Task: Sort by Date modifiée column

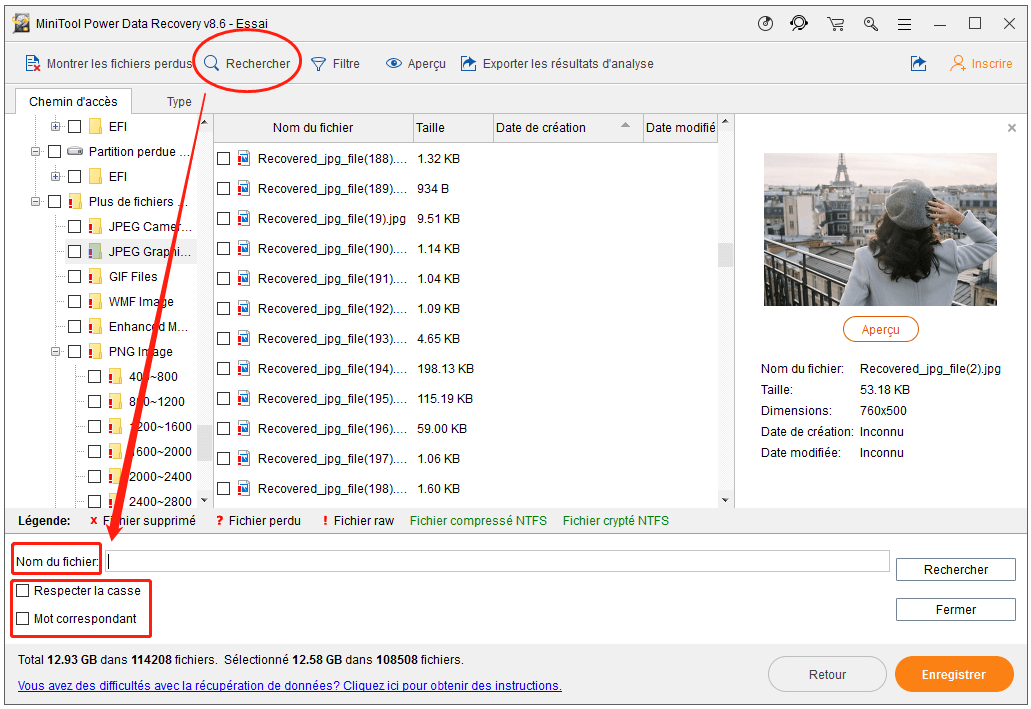Action: 681,128
